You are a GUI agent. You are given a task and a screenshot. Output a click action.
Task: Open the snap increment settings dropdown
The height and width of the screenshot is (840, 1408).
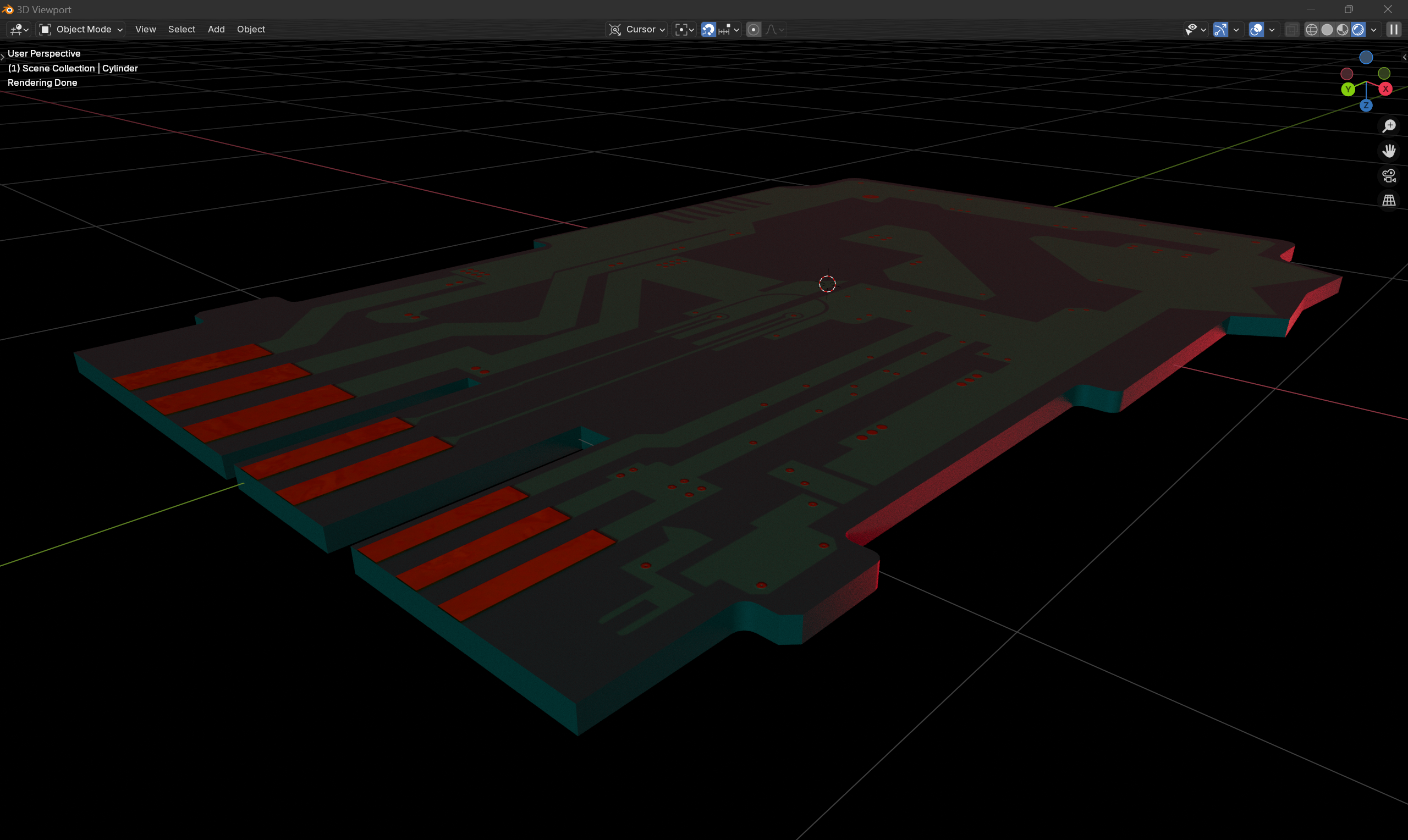click(x=729, y=30)
